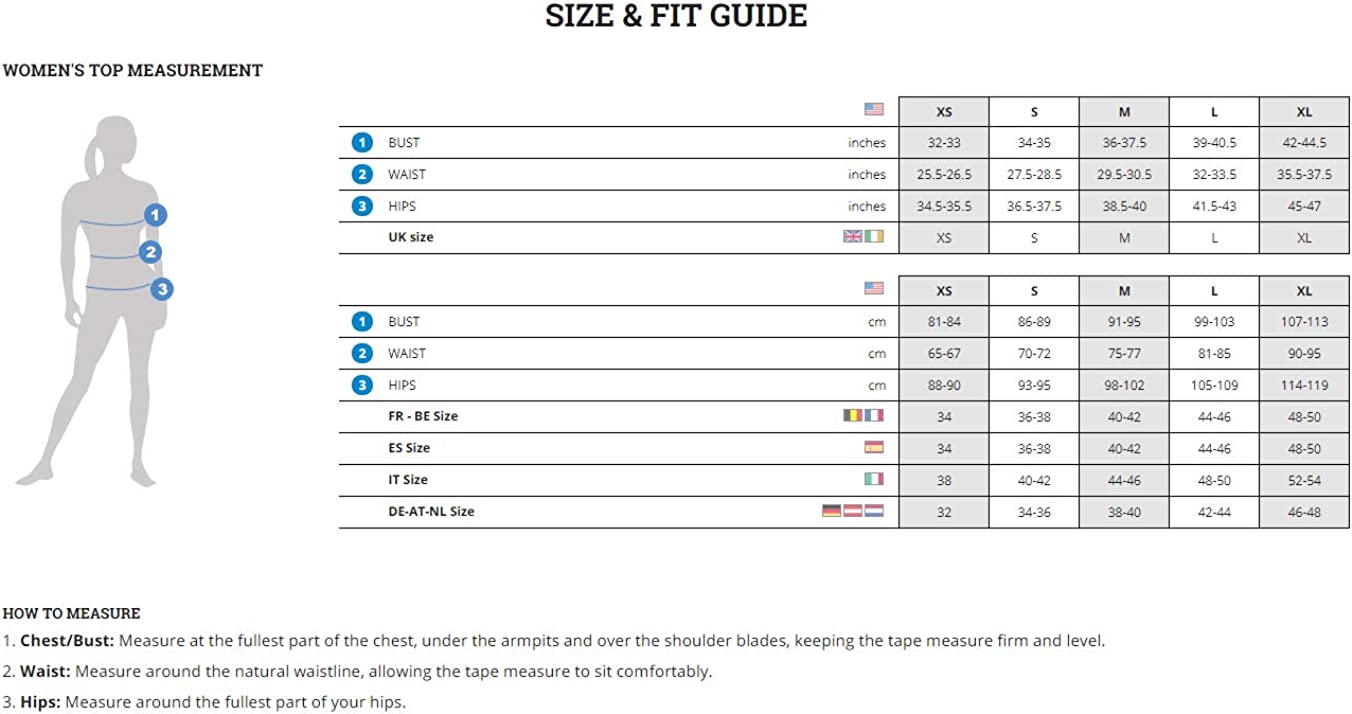
Task: Click the SIZE & FIT GUIDE heading
Action: (x=676, y=16)
